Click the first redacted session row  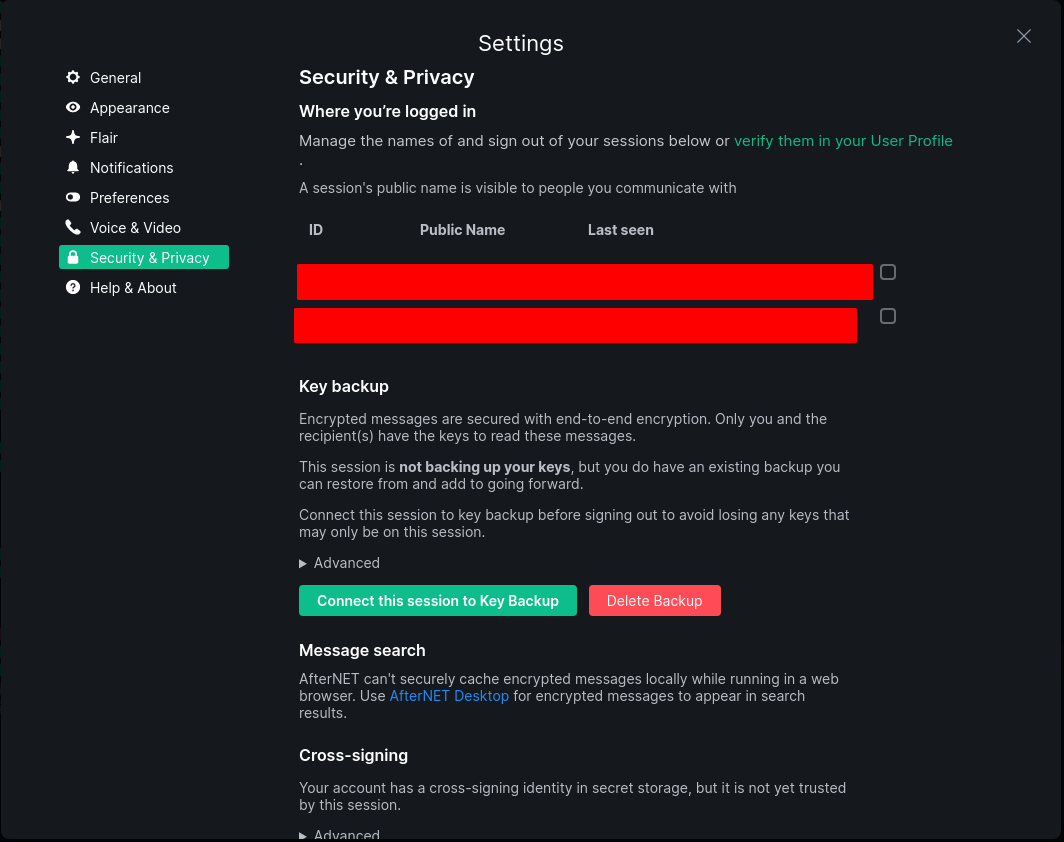tap(584, 282)
